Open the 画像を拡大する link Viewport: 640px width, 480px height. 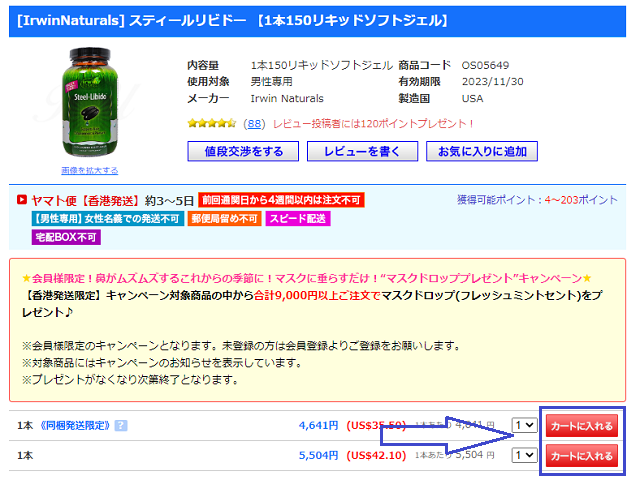coord(90,170)
